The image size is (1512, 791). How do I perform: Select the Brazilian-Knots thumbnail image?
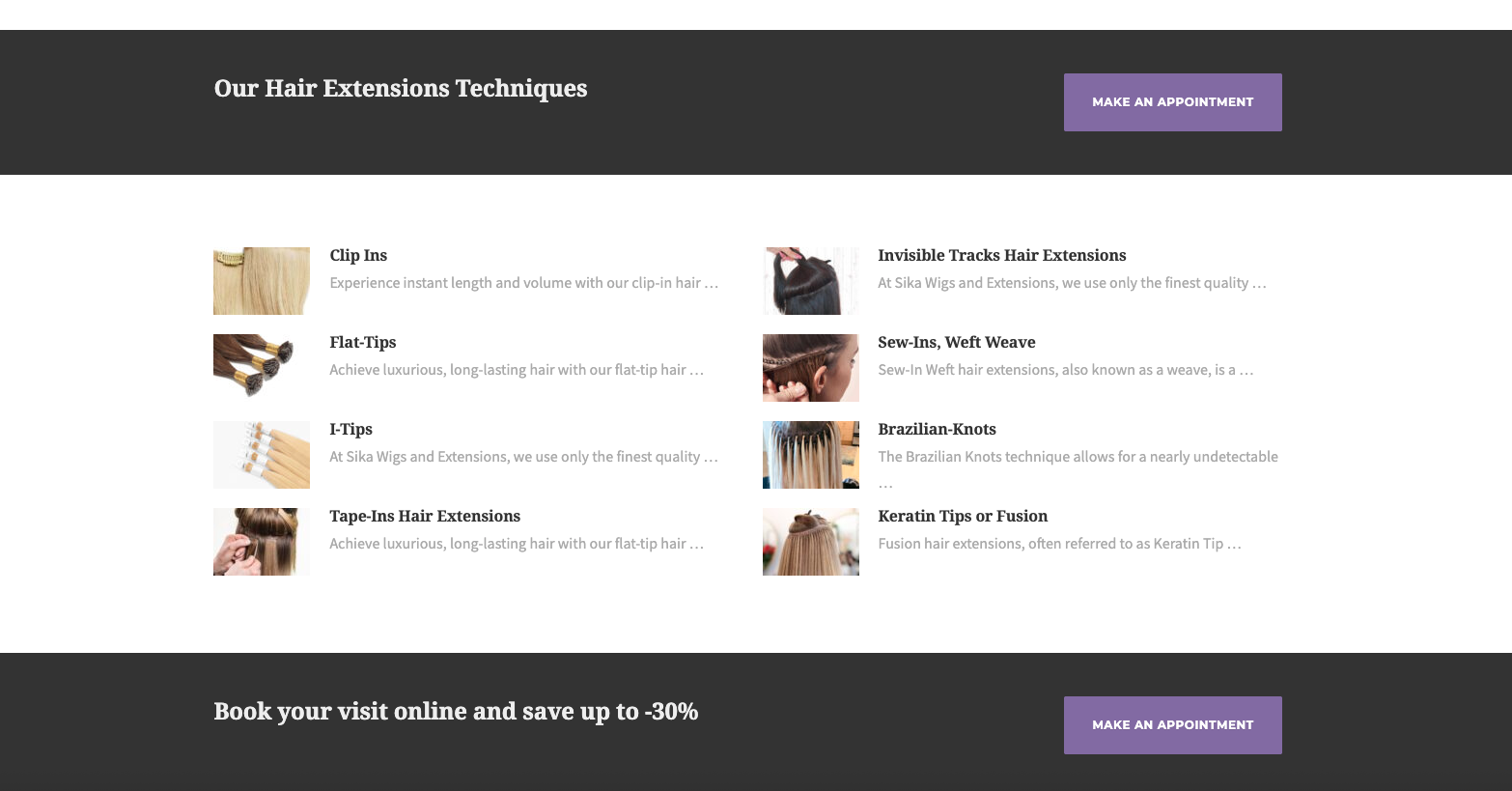810,455
